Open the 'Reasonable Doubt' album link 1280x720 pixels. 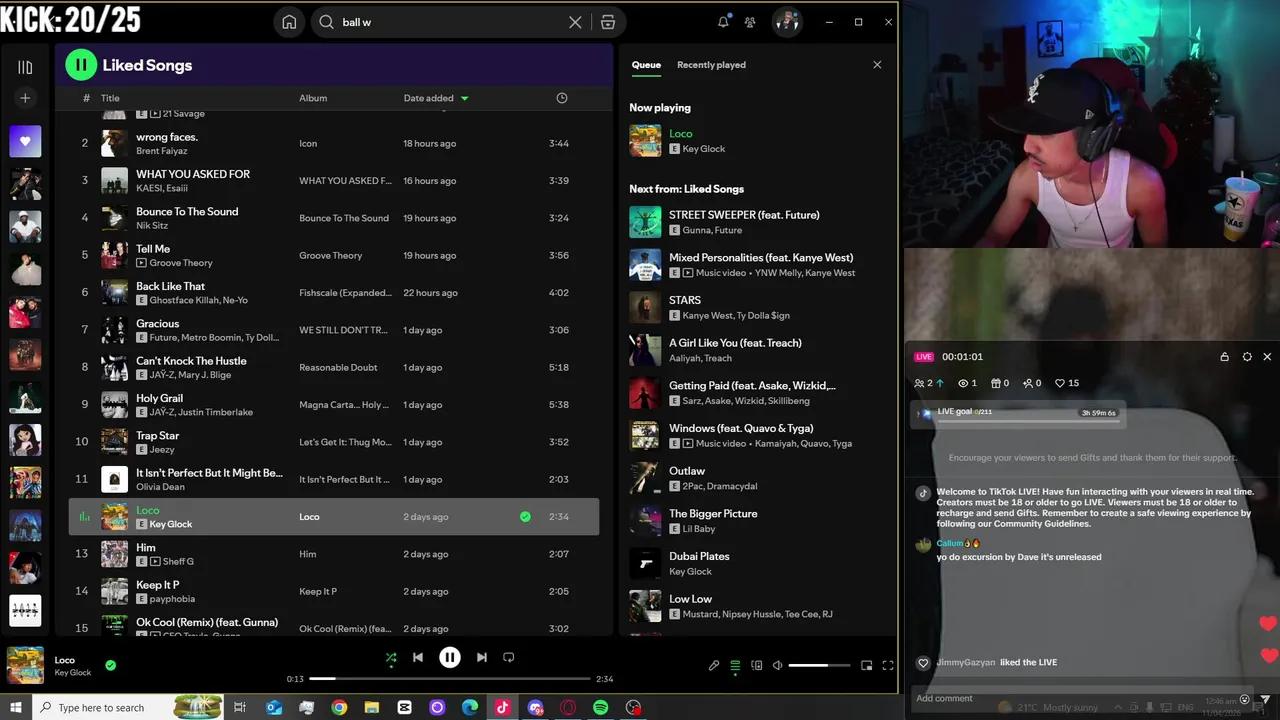[x=338, y=368]
